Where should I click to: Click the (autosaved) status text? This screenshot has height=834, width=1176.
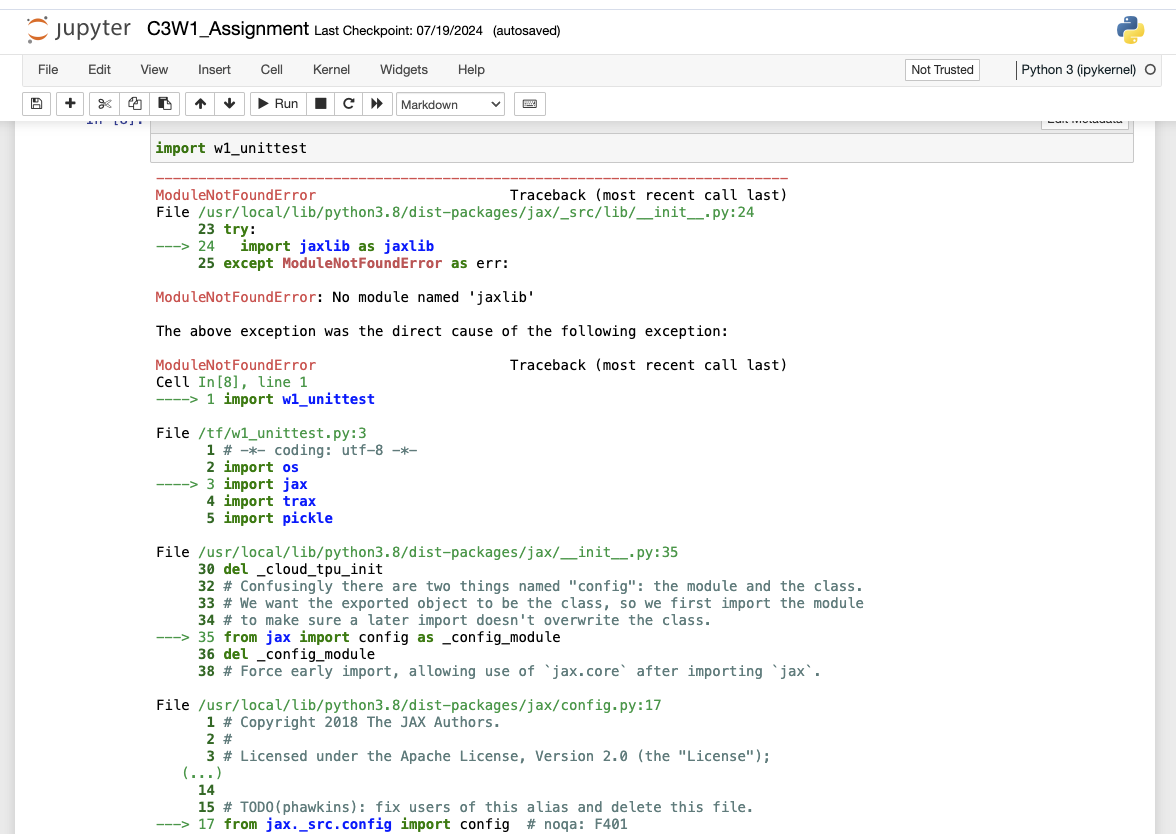[526, 31]
